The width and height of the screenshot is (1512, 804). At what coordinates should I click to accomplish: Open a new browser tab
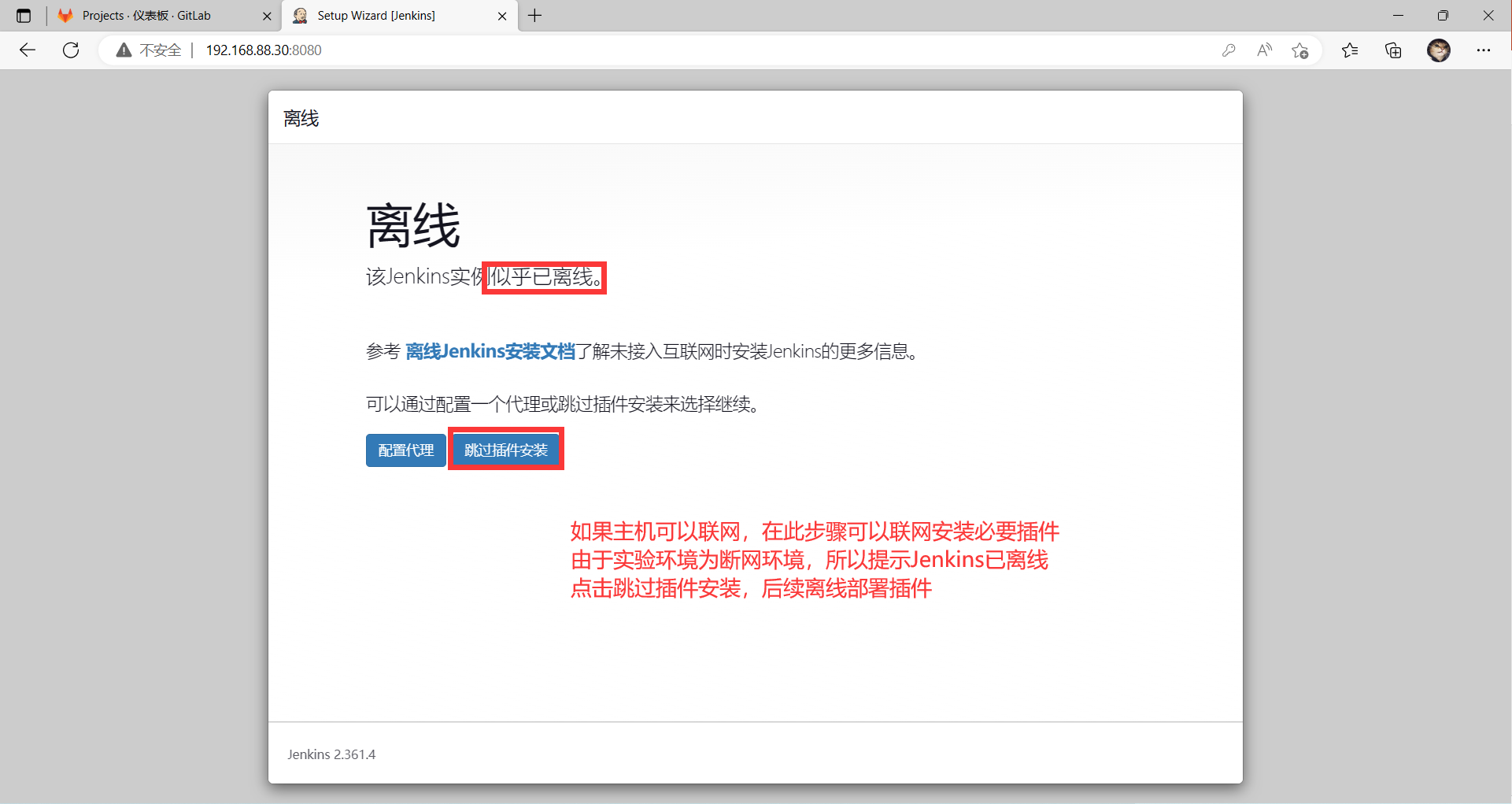[x=535, y=16]
